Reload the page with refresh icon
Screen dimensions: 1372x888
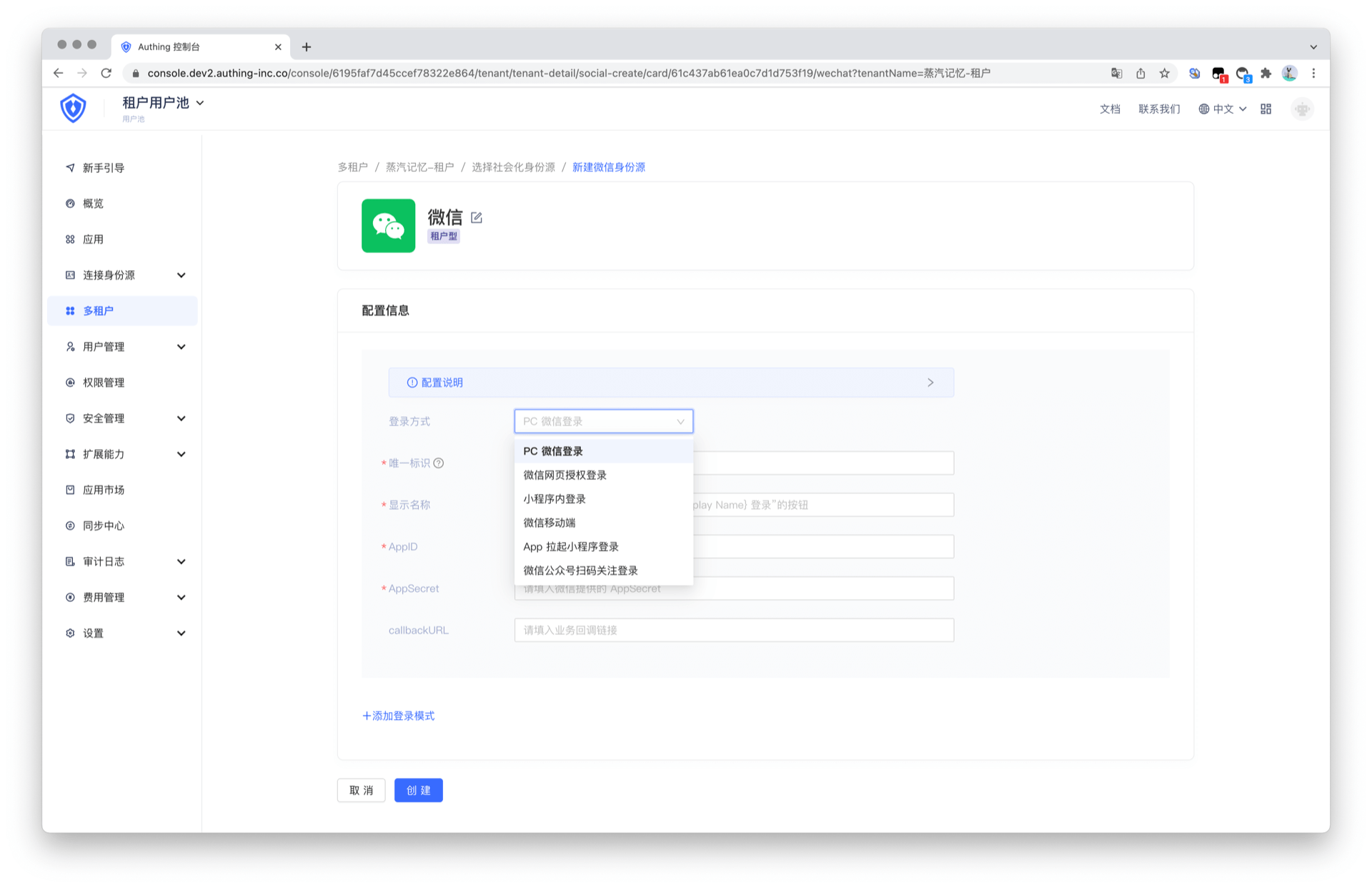tap(106, 73)
